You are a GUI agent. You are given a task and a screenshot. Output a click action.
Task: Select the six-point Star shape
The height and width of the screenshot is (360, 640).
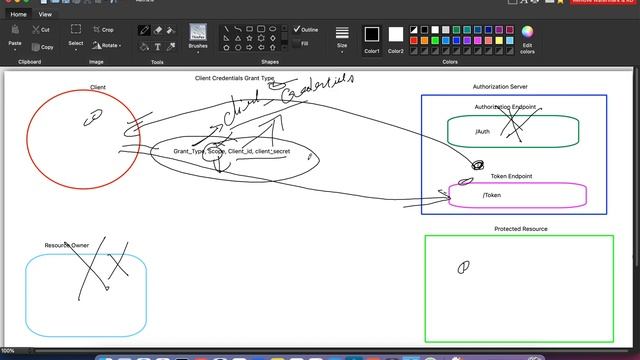(261, 38)
